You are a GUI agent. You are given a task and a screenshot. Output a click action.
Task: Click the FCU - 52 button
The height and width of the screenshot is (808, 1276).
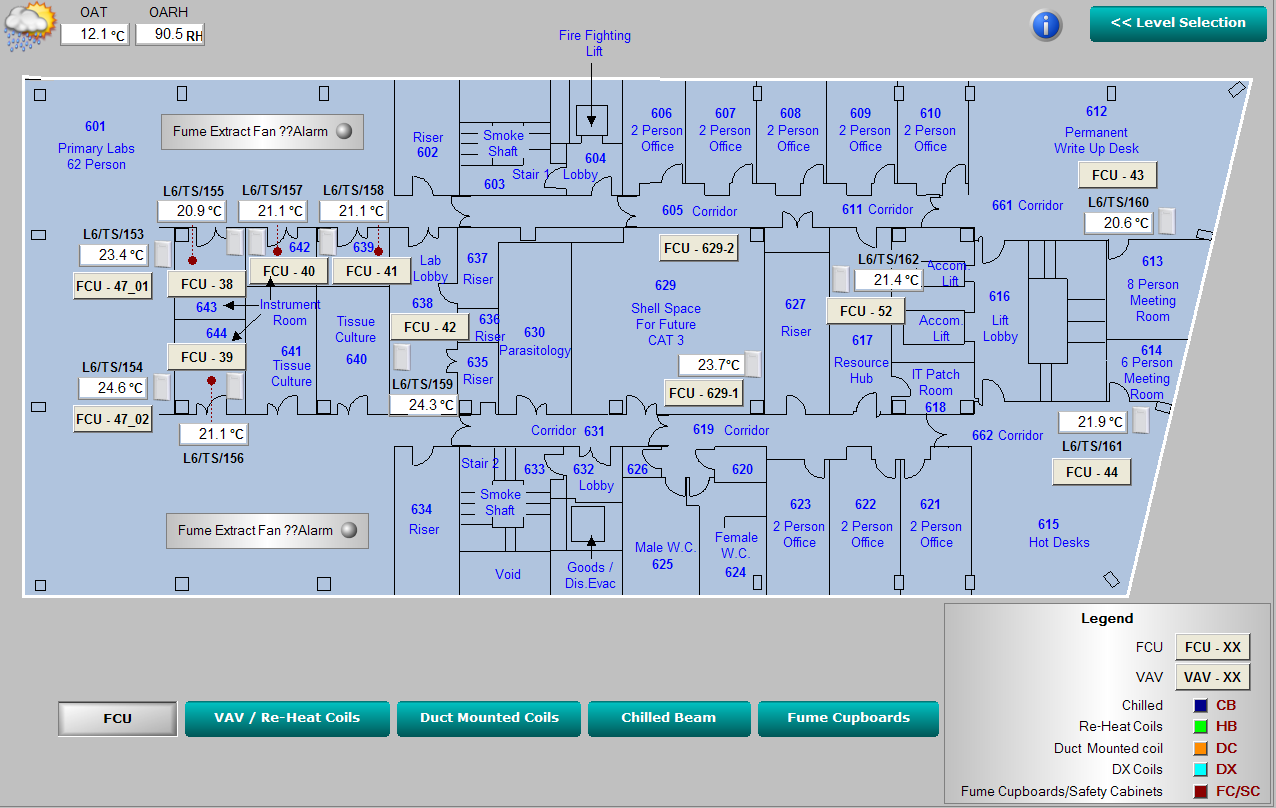[865, 311]
